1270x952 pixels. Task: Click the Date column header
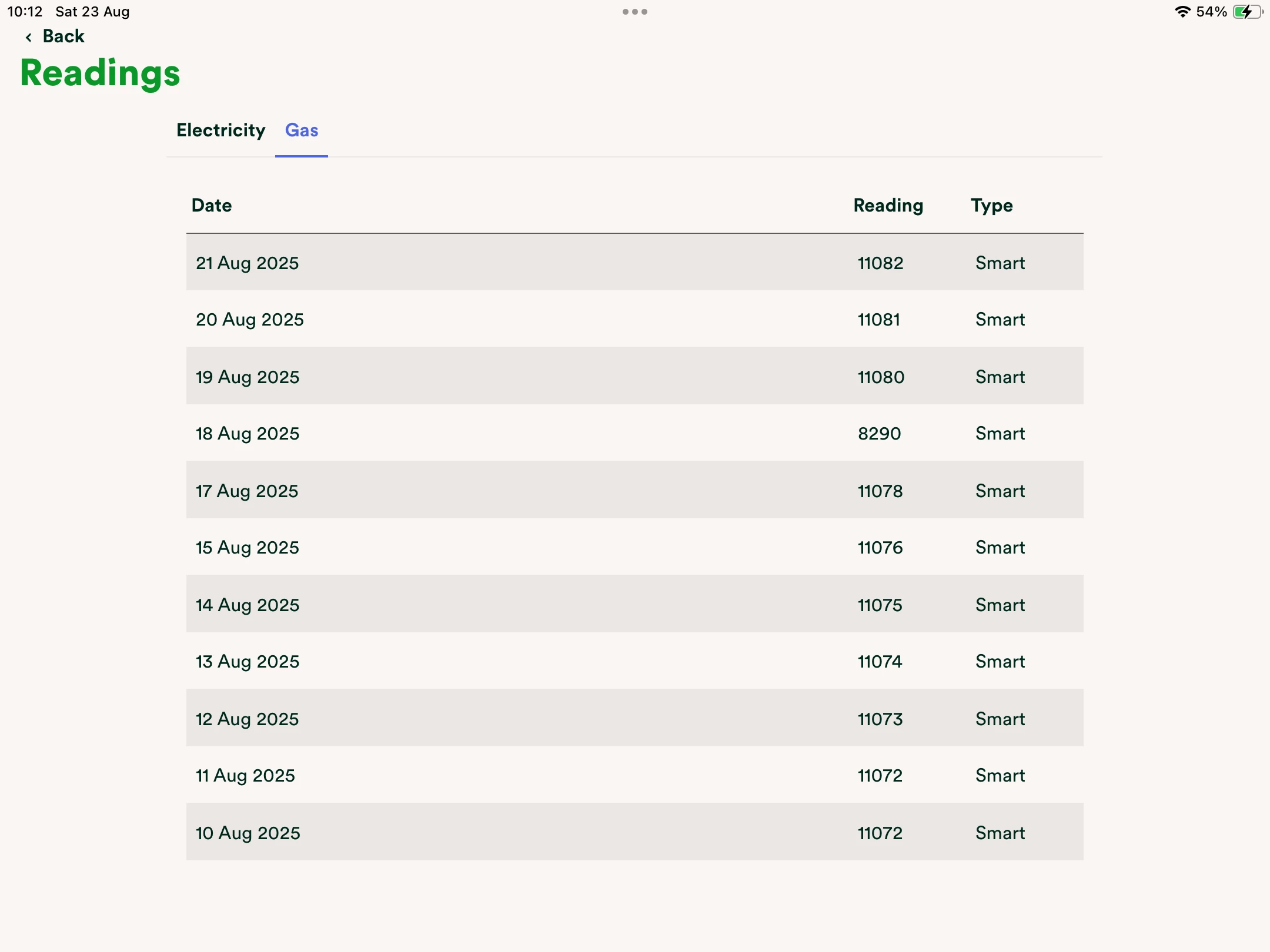click(x=212, y=206)
